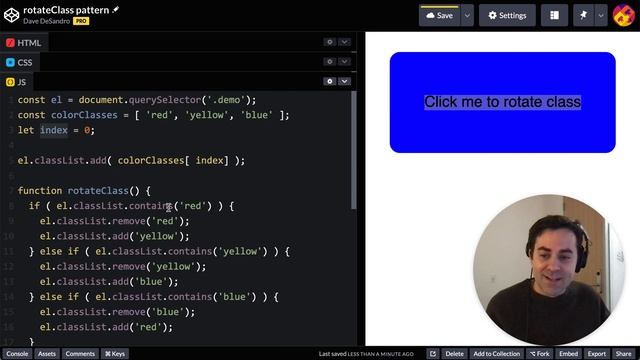Screen dimensions: 640x360
Task: Change editor layout view icon
Action: 554,16
